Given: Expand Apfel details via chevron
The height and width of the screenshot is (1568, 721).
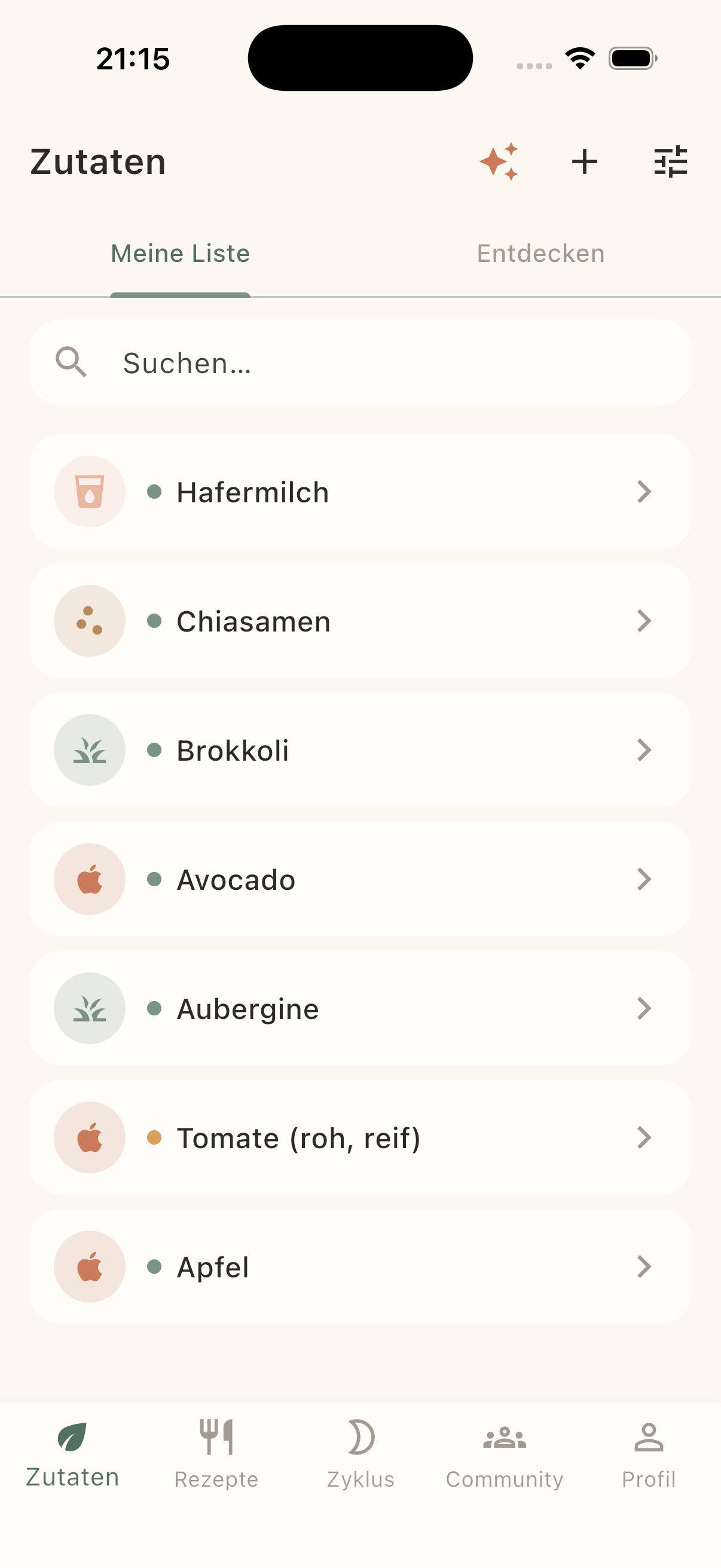Looking at the screenshot, I should click(x=644, y=1267).
